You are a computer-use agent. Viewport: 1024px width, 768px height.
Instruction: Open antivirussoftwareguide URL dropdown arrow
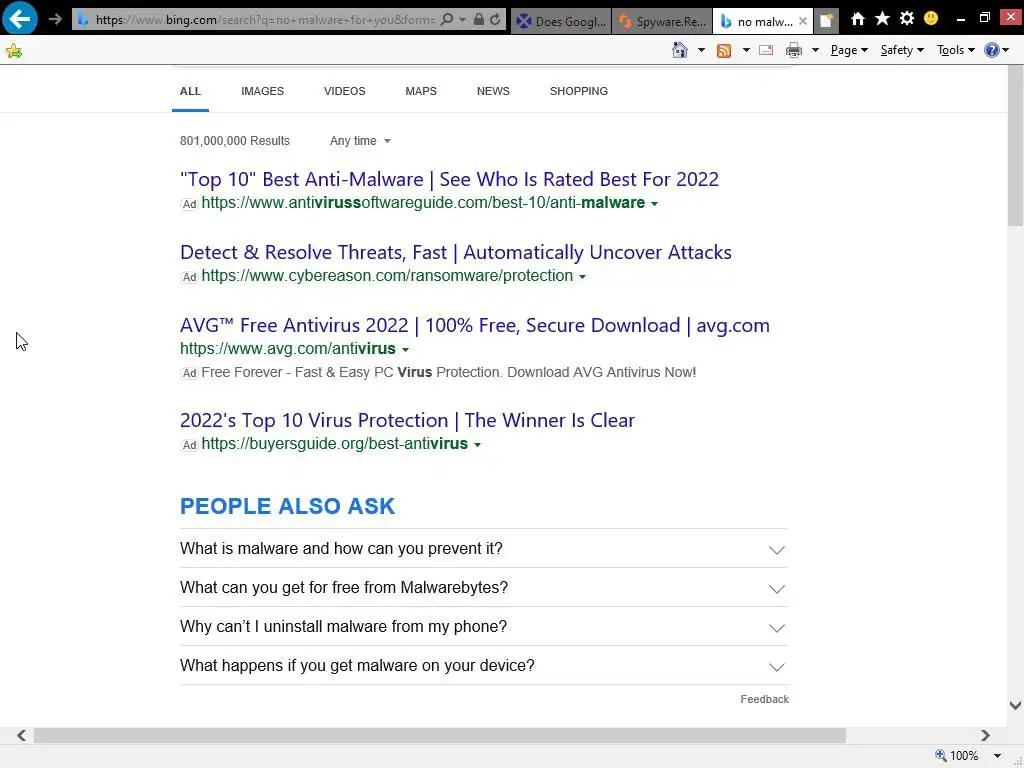click(654, 204)
